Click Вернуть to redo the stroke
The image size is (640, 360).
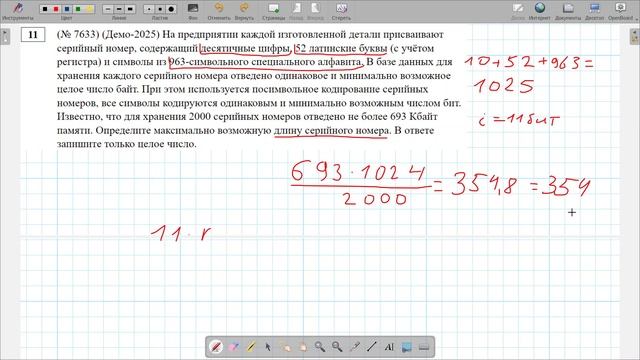(244, 11)
